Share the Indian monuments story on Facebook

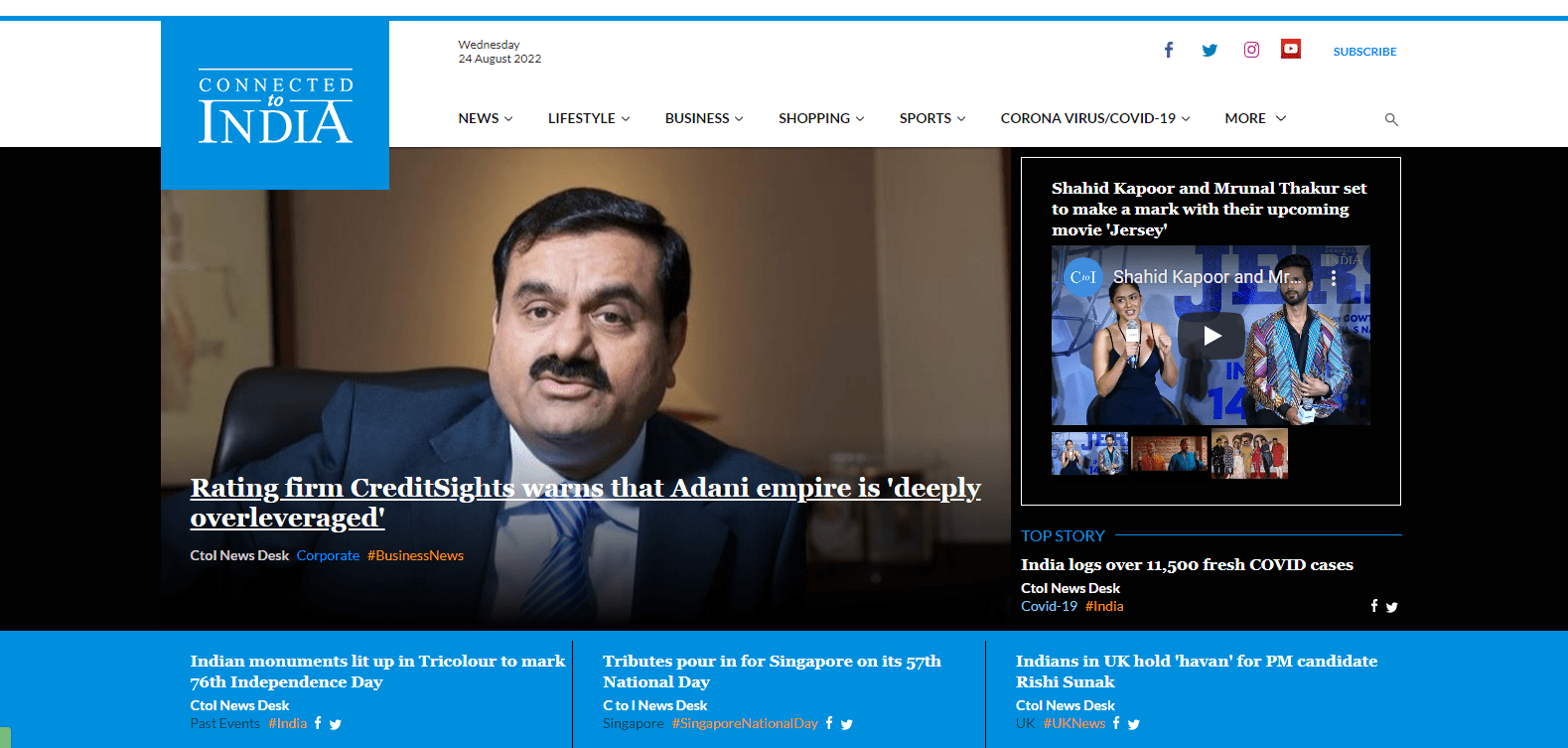[318, 723]
